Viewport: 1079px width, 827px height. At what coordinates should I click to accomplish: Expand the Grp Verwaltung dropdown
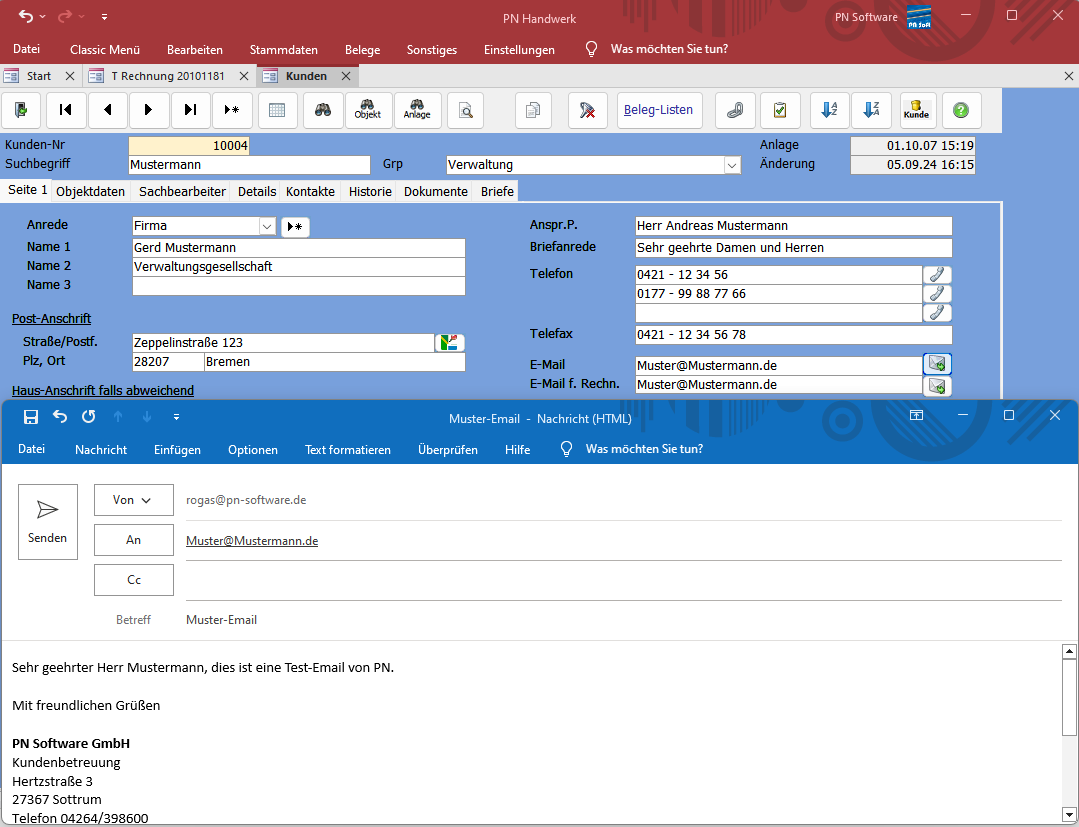click(732, 166)
